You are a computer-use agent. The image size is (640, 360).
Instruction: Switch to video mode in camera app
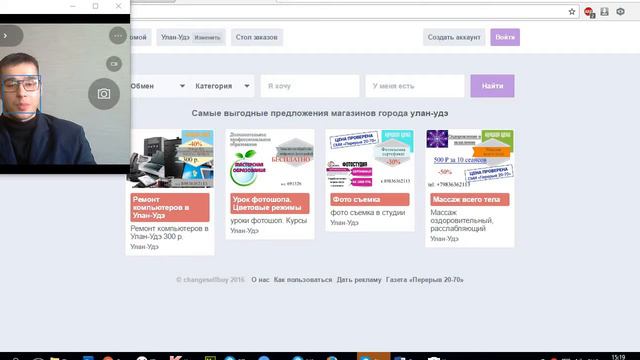tap(114, 64)
